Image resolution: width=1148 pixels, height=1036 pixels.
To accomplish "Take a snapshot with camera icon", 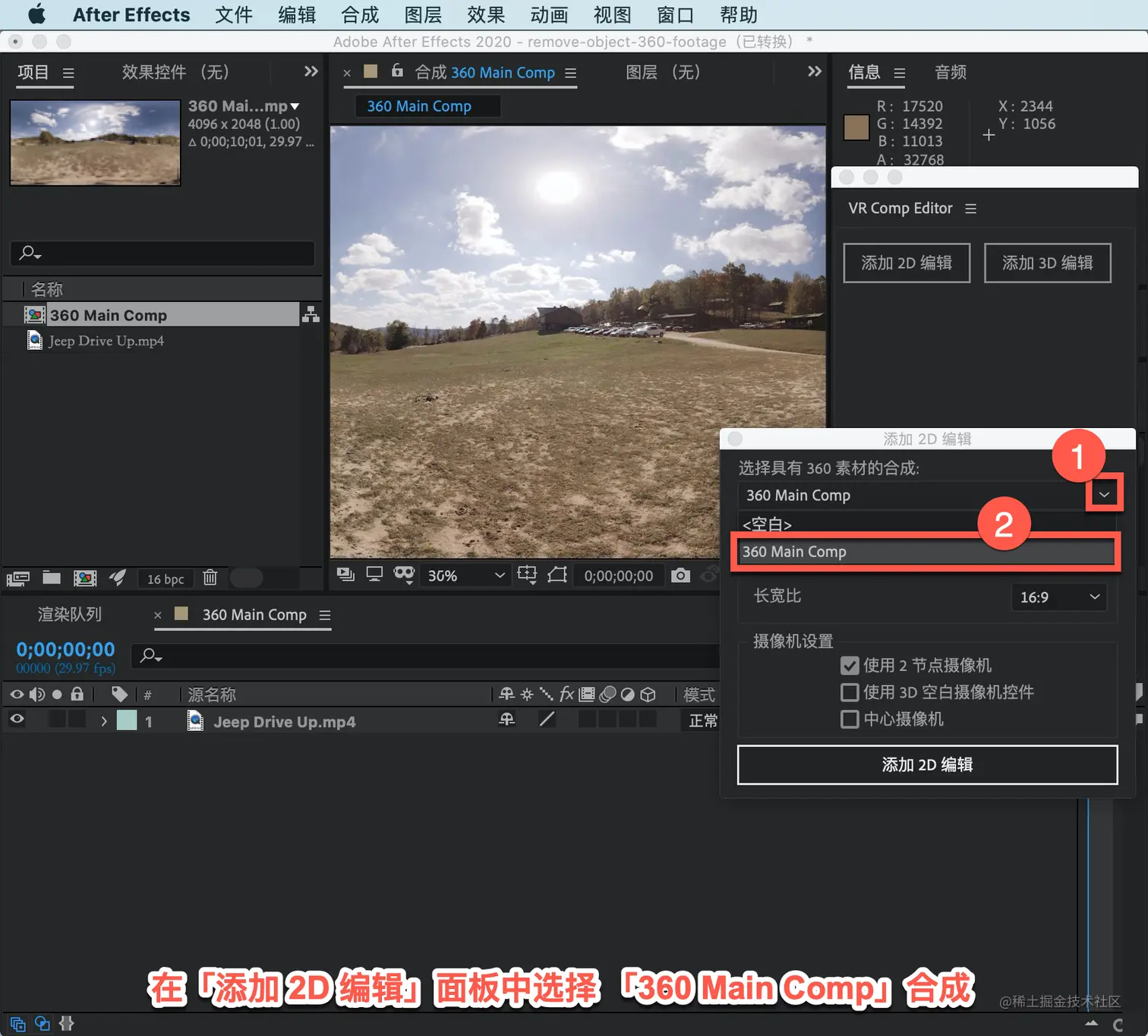I will tap(681, 575).
